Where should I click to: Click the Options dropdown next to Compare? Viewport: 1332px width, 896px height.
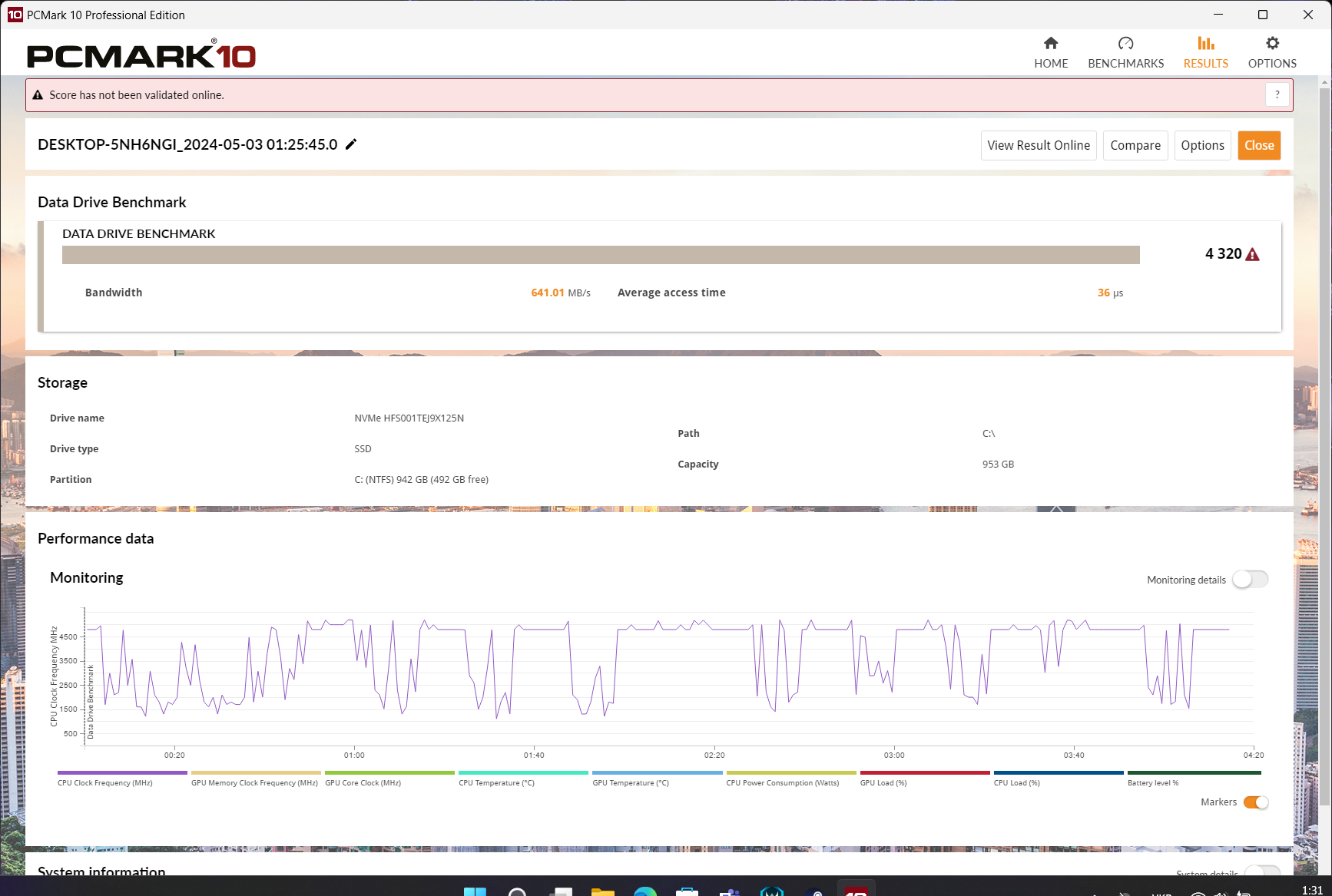coord(1202,145)
